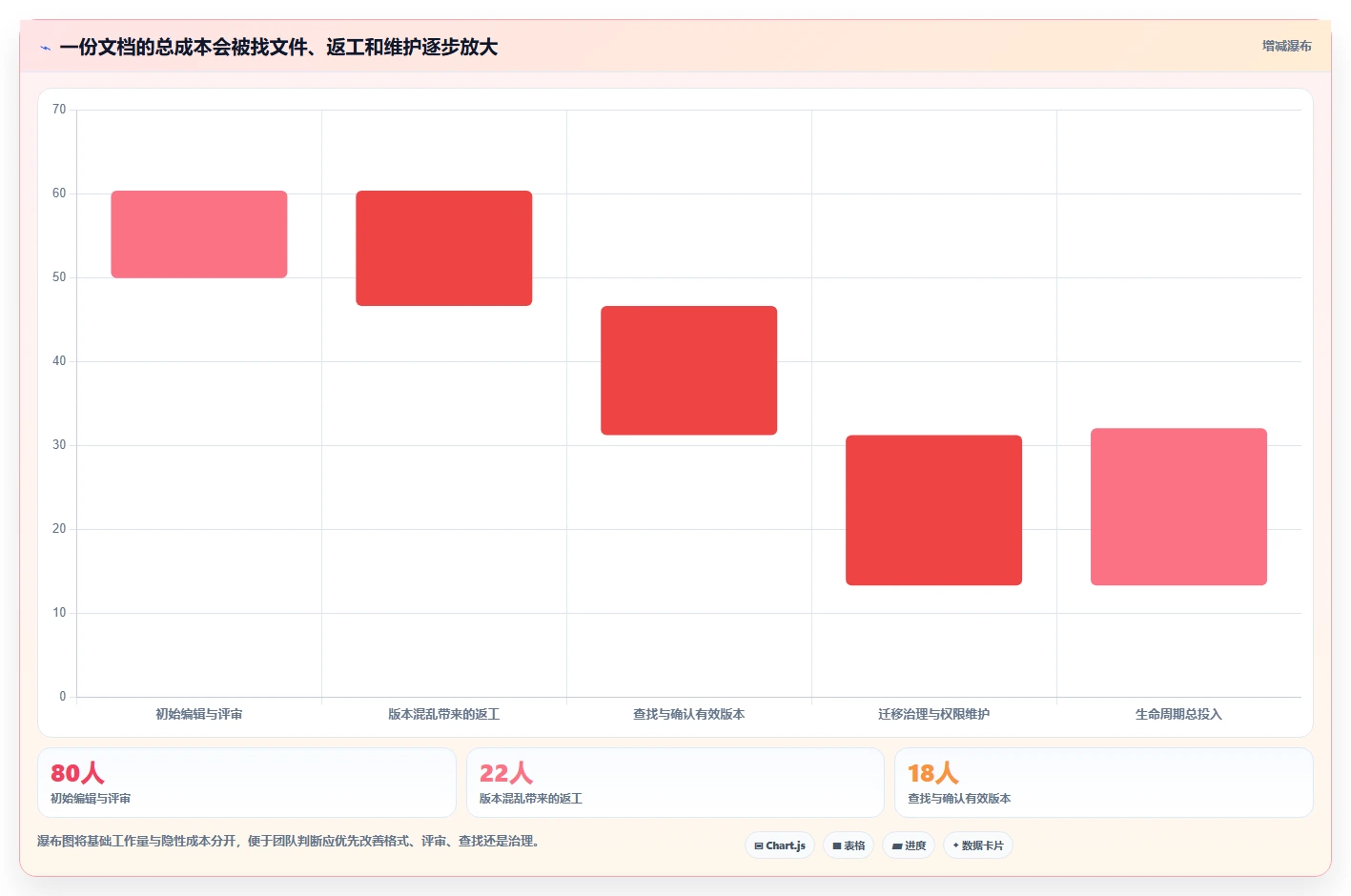This screenshot has height=896, width=1351.
Task: Select the Chart.js pill button
Action: pos(780,845)
